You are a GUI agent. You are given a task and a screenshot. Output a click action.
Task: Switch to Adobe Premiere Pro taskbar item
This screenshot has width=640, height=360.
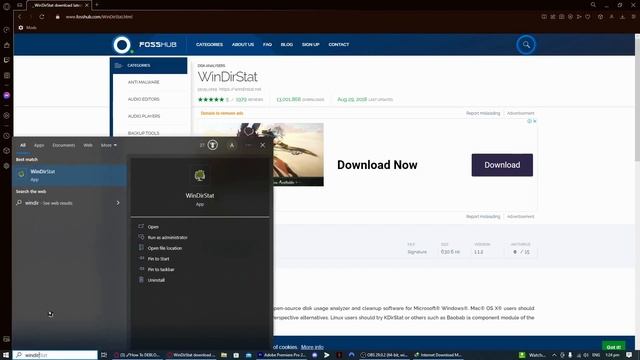click(282, 355)
